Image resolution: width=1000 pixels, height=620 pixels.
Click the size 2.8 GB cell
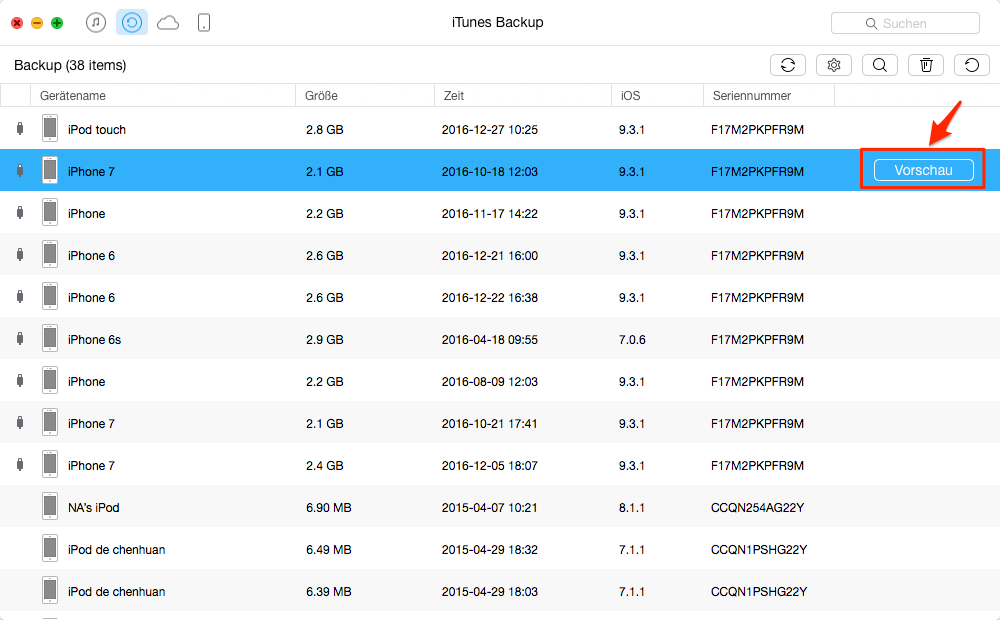tap(325, 129)
